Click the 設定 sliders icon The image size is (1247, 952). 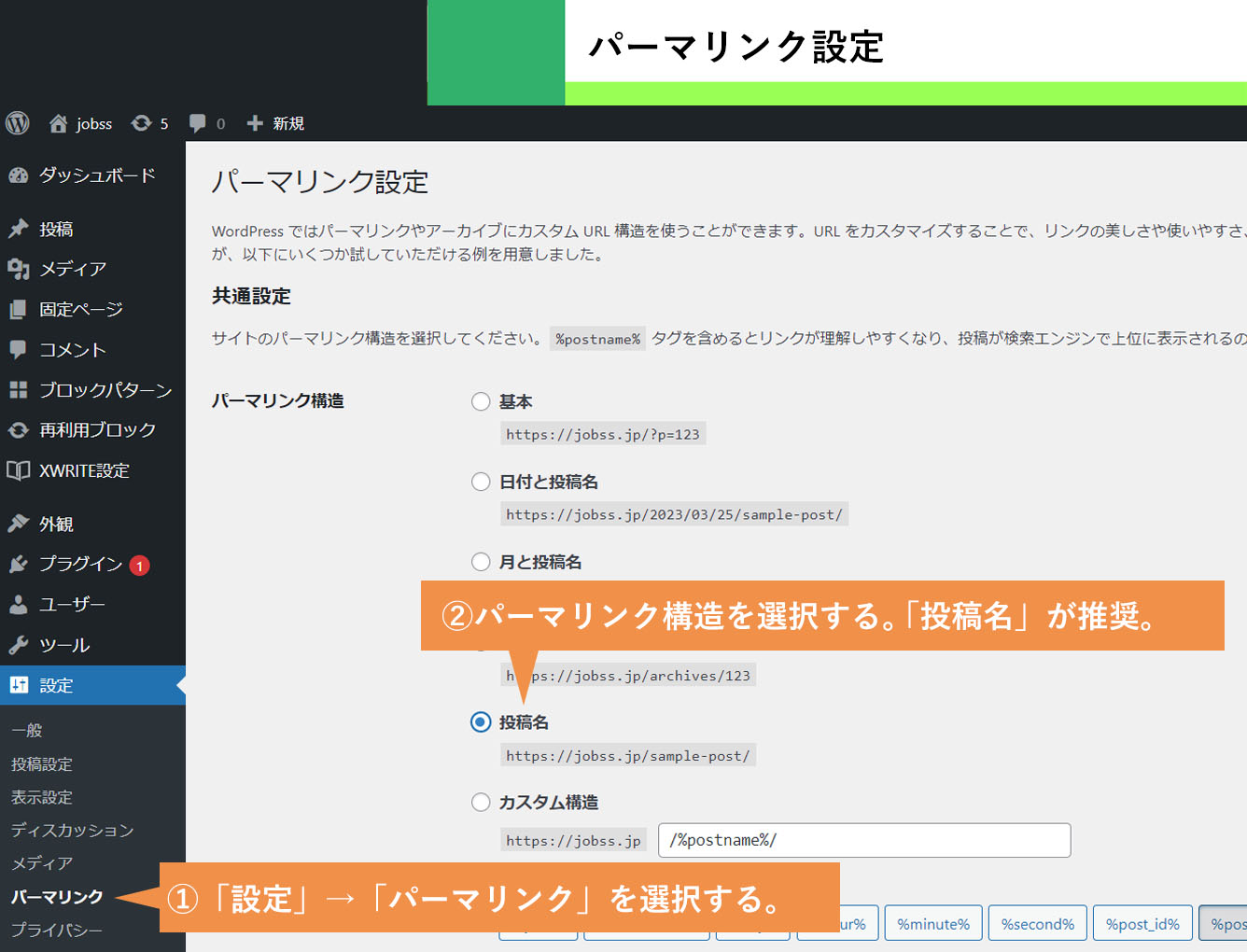click(x=18, y=685)
